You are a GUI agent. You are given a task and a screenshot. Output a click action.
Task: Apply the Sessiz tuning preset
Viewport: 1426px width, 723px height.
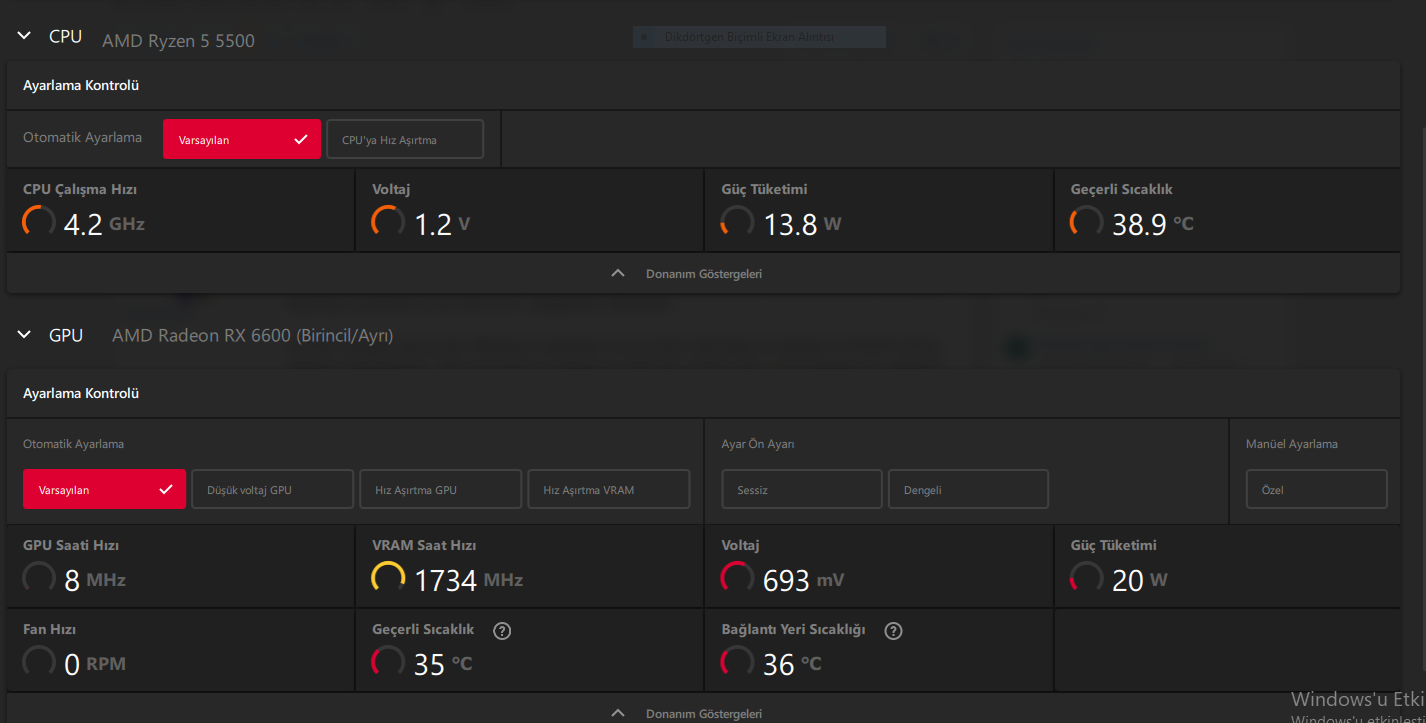(802, 490)
